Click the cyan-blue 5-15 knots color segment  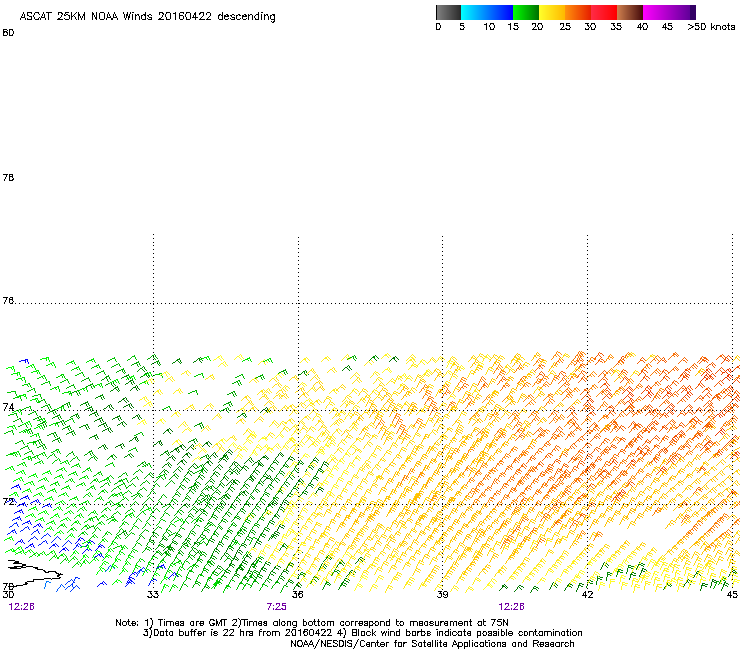tap(487, 12)
